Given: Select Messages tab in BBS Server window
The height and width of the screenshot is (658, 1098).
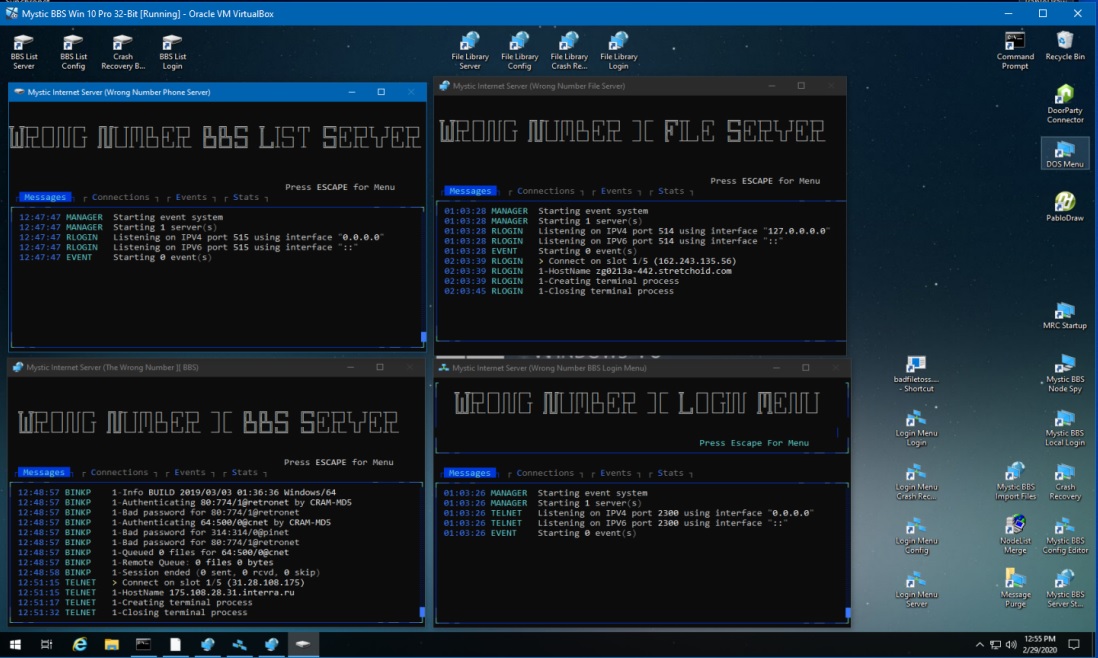Looking at the screenshot, I should coord(43,472).
